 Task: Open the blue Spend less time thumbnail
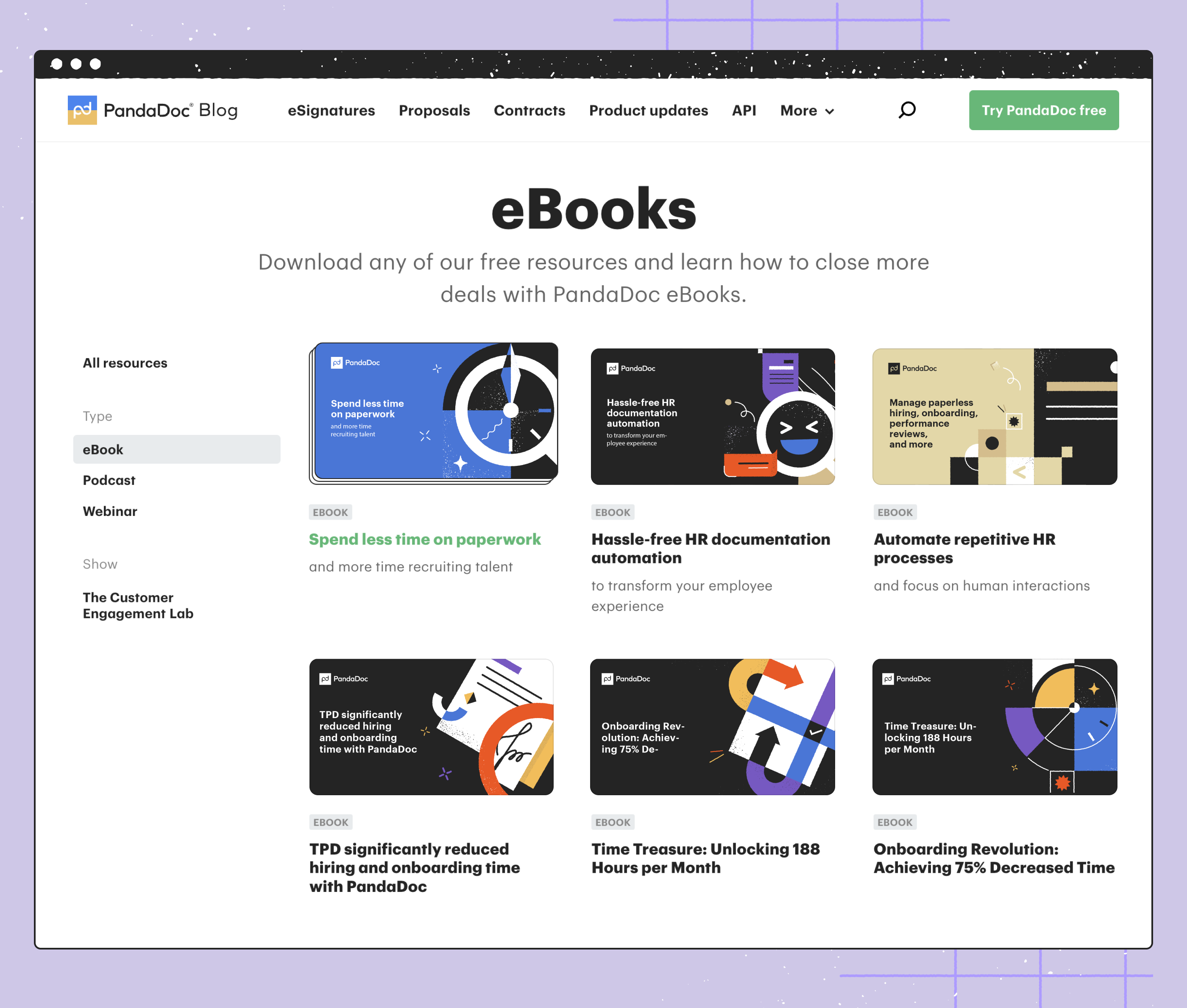(x=435, y=412)
